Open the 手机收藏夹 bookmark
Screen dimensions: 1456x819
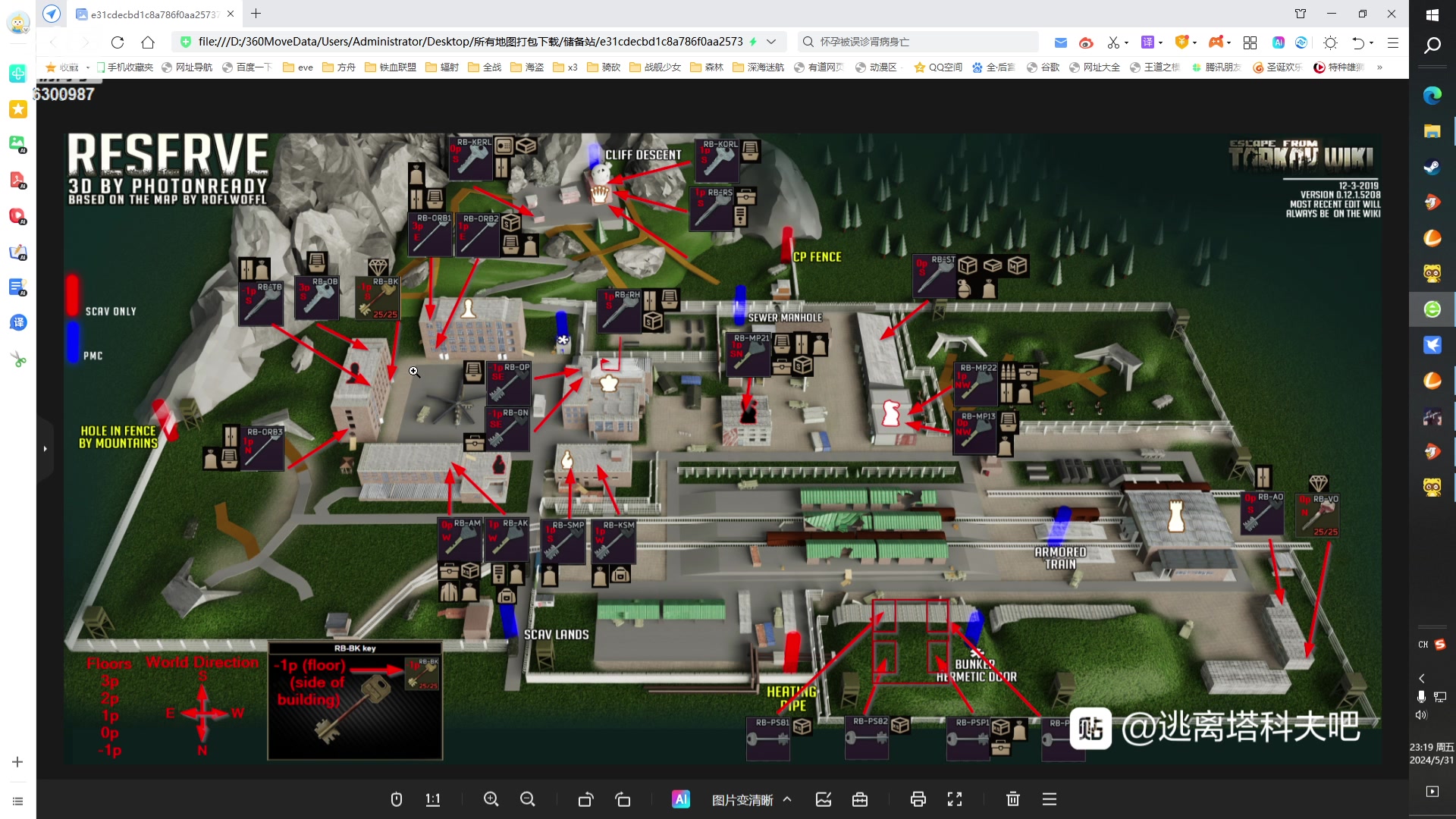point(125,67)
